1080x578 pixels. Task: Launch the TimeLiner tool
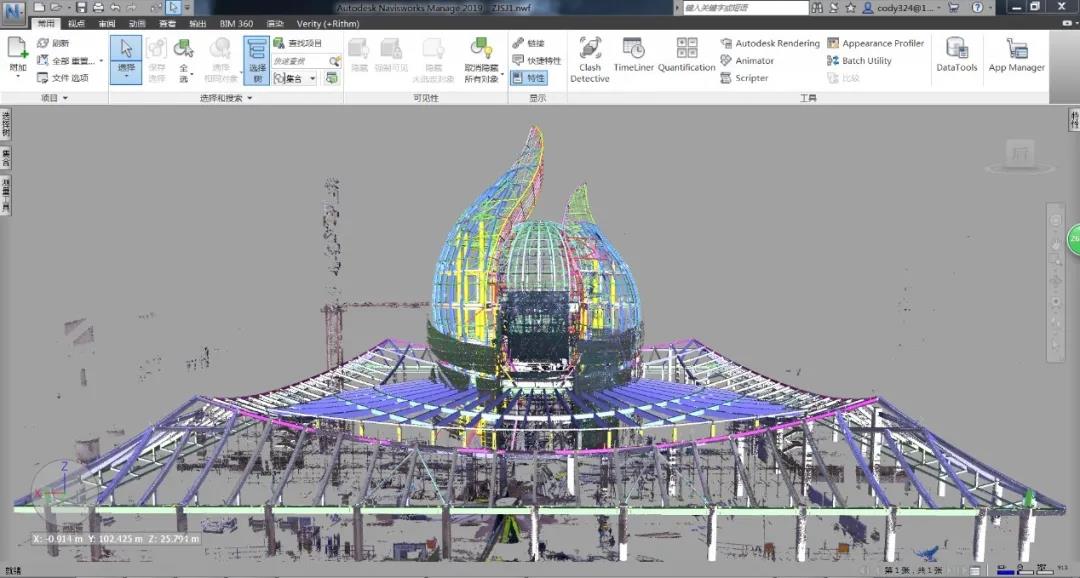[633, 58]
